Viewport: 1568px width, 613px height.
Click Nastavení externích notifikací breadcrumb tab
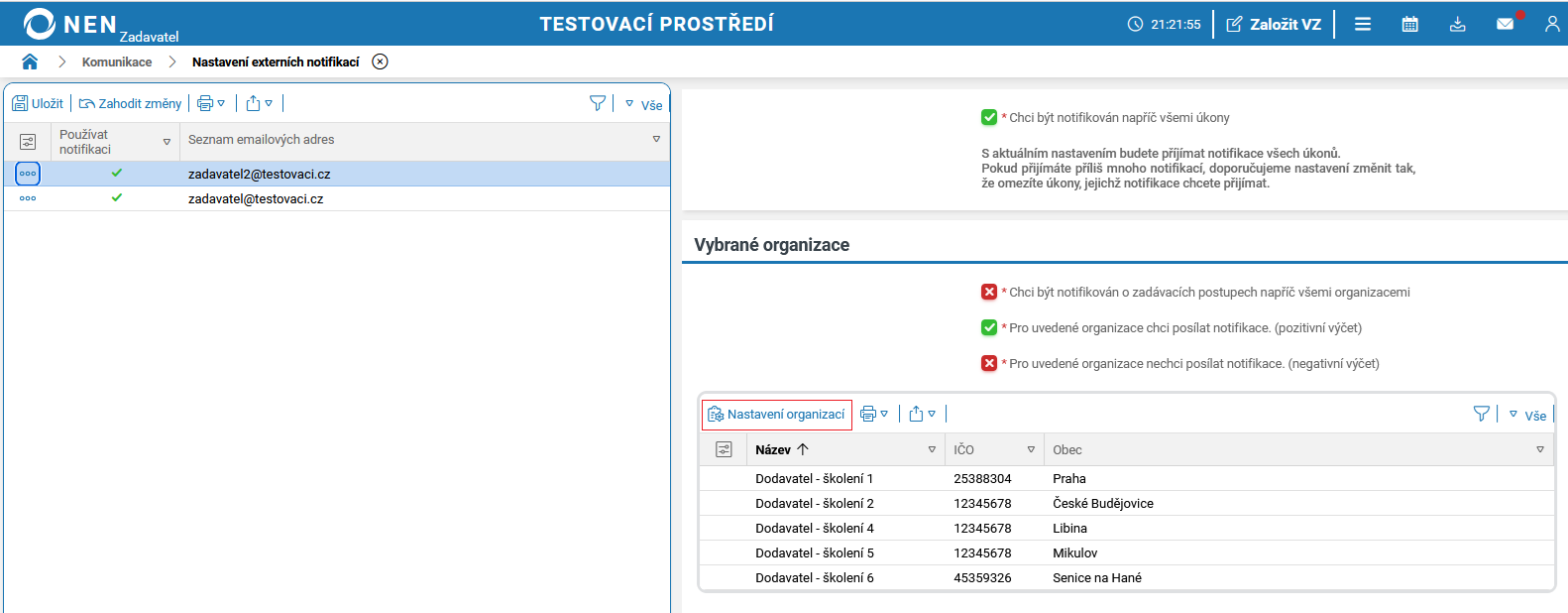(x=276, y=61)
